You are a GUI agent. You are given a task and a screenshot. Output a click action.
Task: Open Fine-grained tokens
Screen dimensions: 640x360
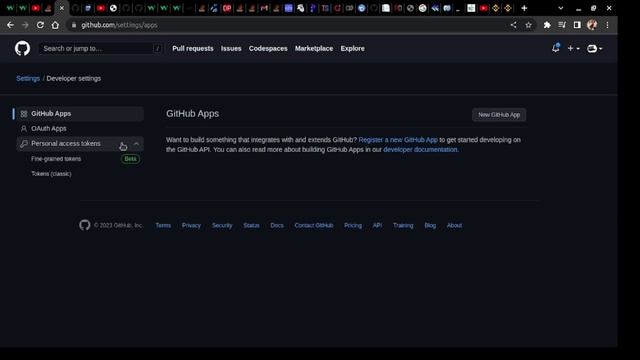click(56, 159)
